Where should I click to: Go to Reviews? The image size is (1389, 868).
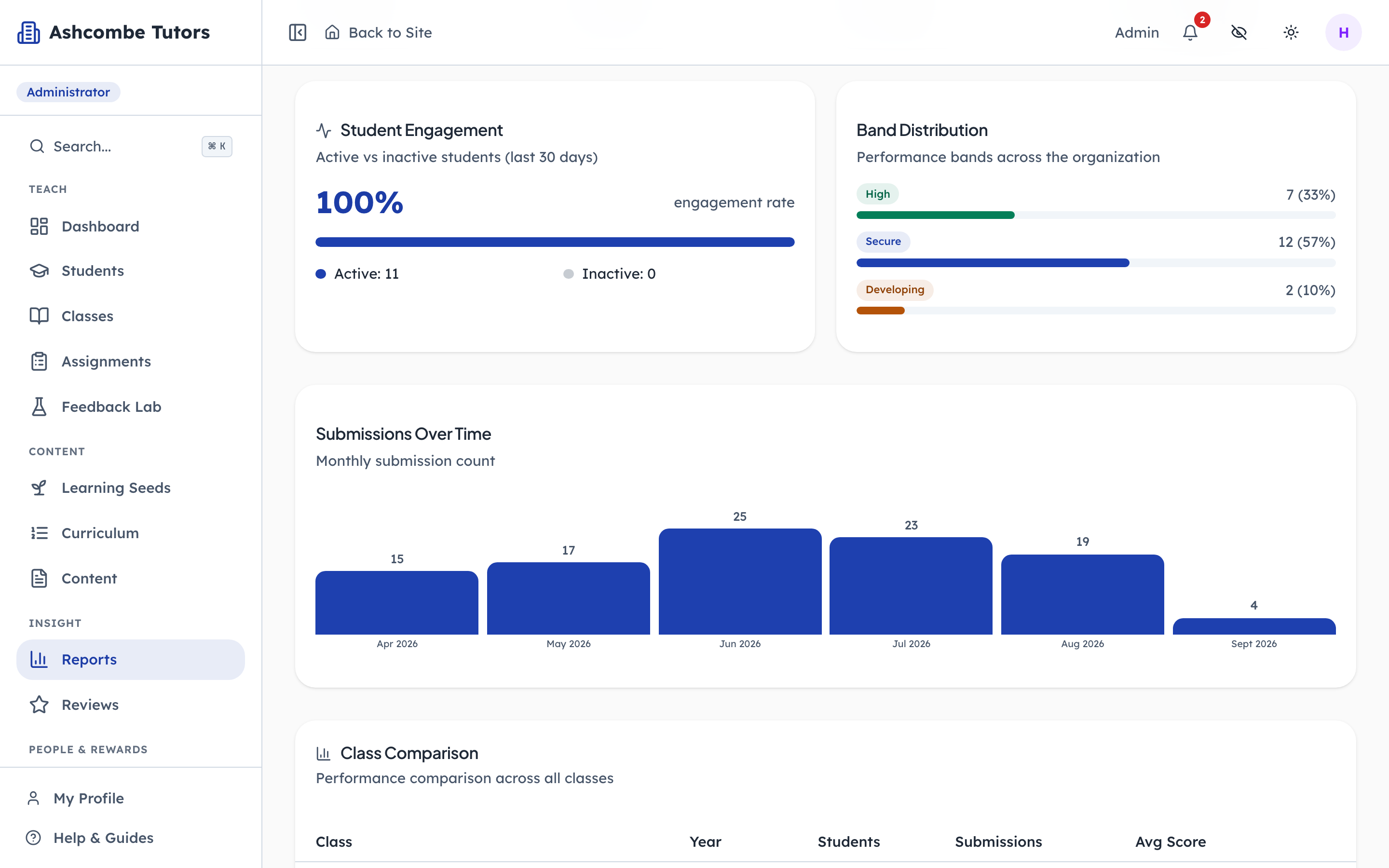click(131, 705)
